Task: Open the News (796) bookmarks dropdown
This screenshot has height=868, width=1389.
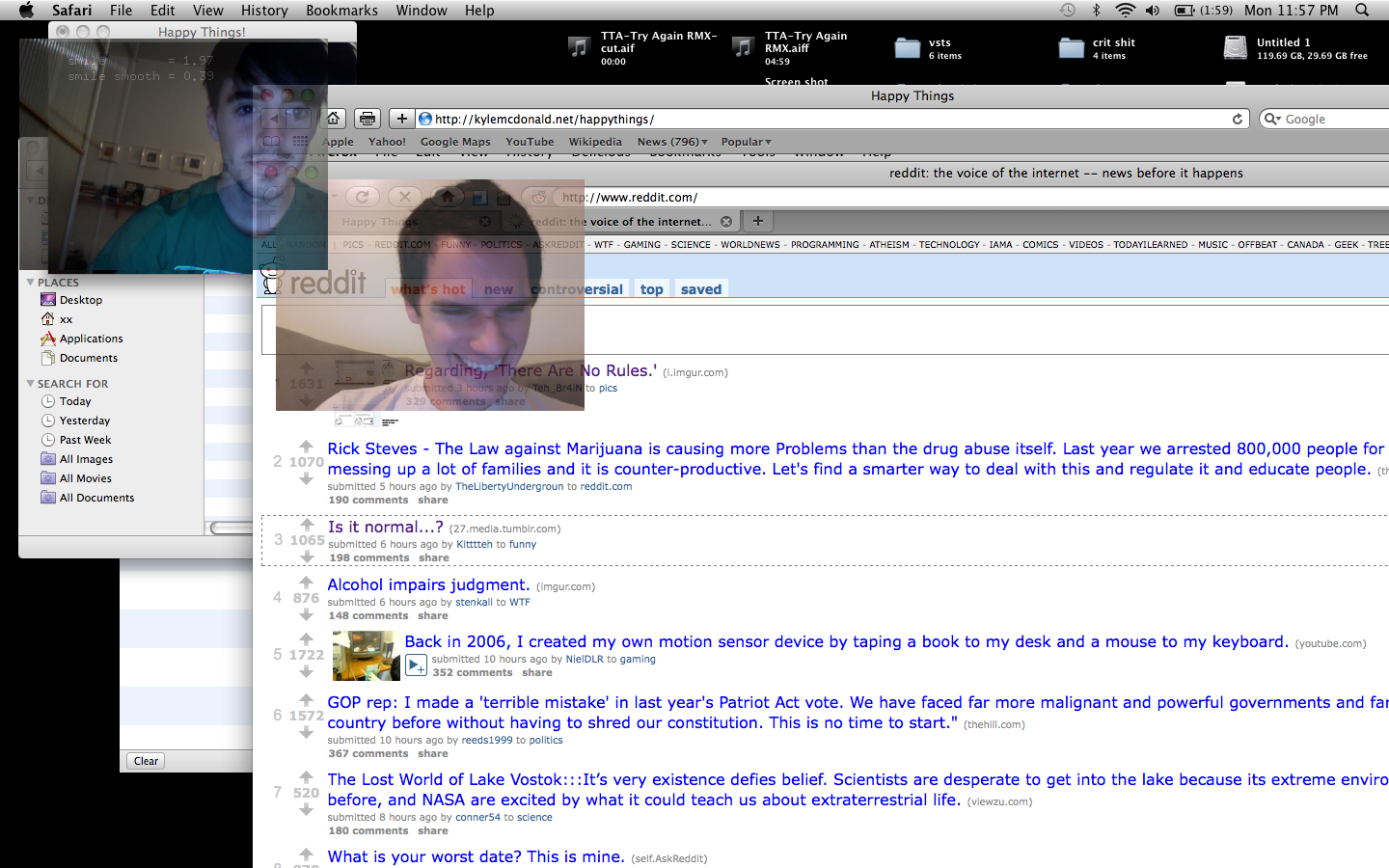Action: (x=672, y=142)
